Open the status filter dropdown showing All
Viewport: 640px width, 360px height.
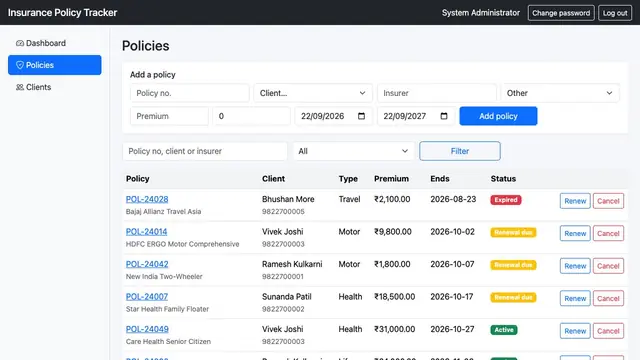click(353, 151)
